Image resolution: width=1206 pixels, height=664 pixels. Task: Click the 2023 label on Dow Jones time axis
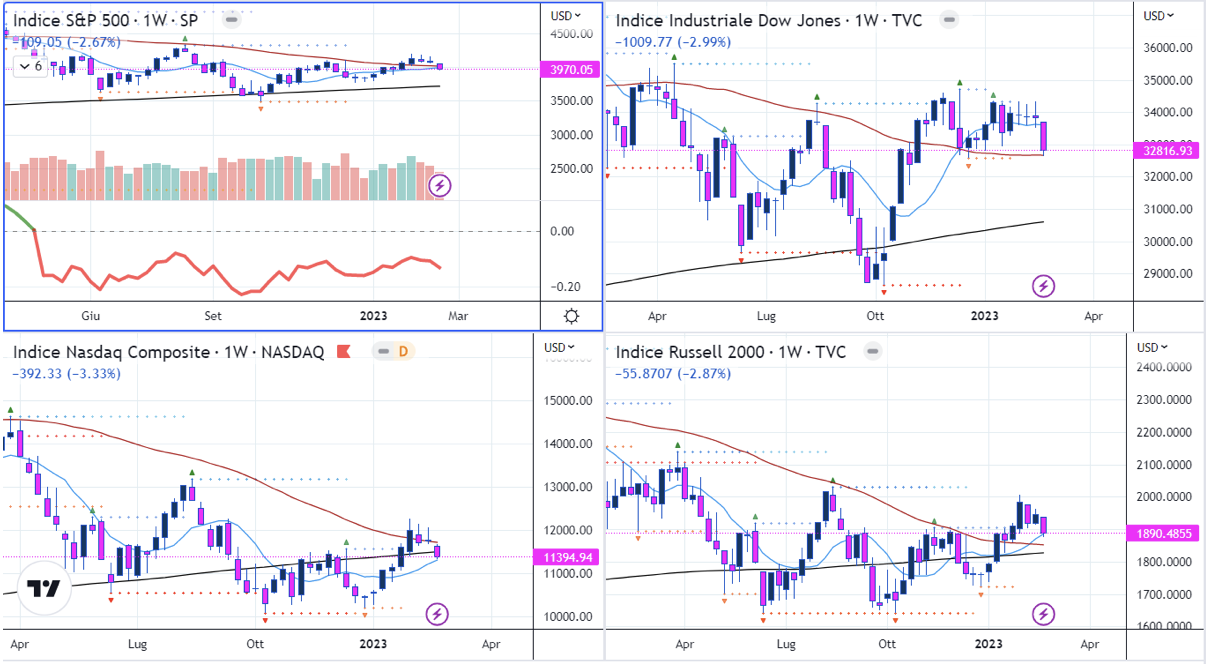click(x=985, y=316)
